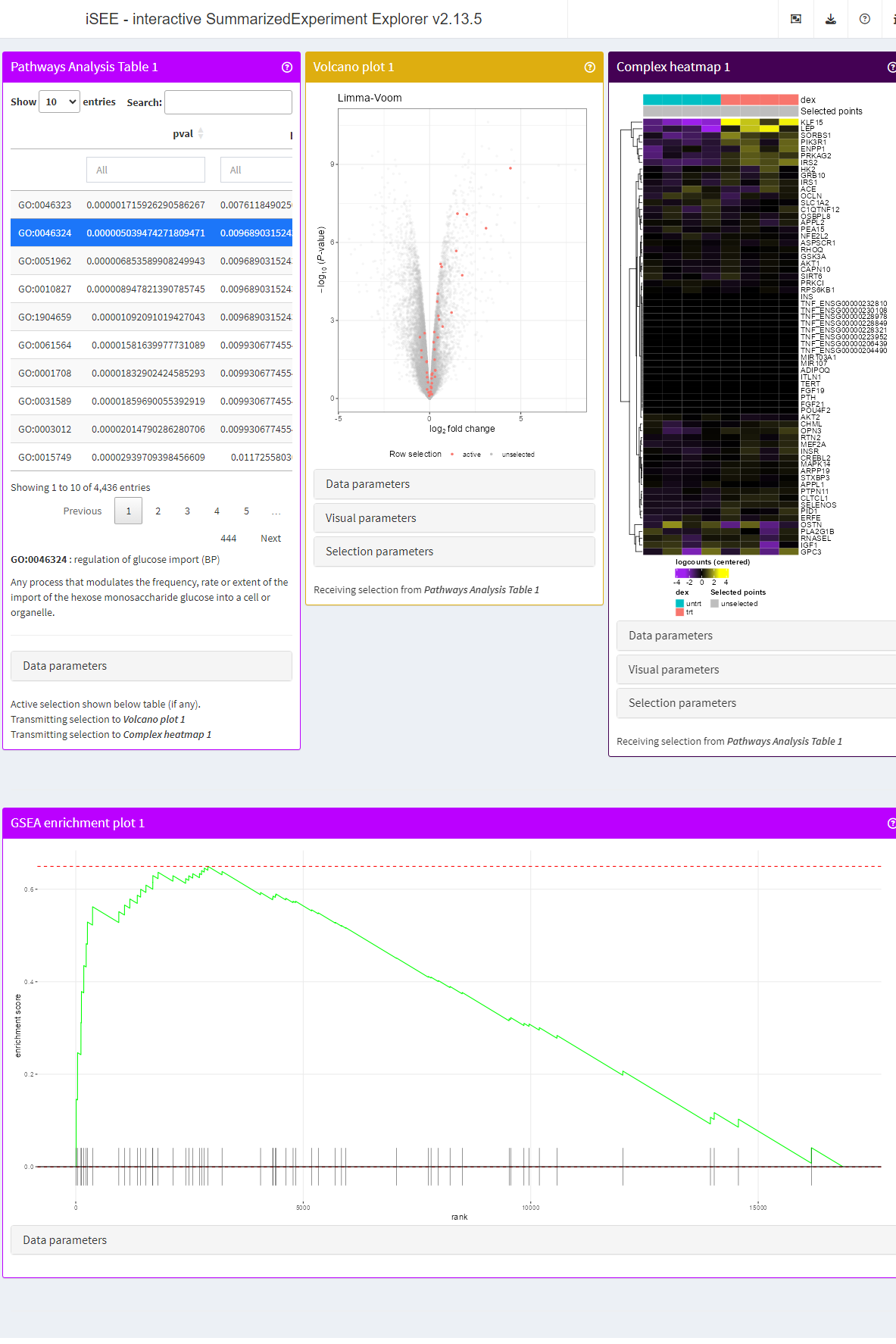Click the Next pagination button
The width and height of the screenshot is (896, 1344).
270,539
